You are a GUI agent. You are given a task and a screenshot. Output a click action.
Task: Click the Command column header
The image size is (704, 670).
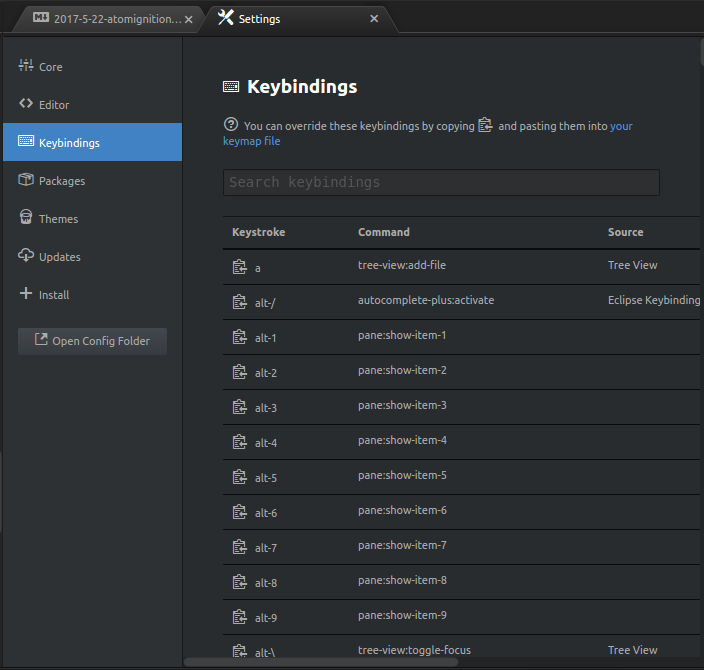point(384,232)
